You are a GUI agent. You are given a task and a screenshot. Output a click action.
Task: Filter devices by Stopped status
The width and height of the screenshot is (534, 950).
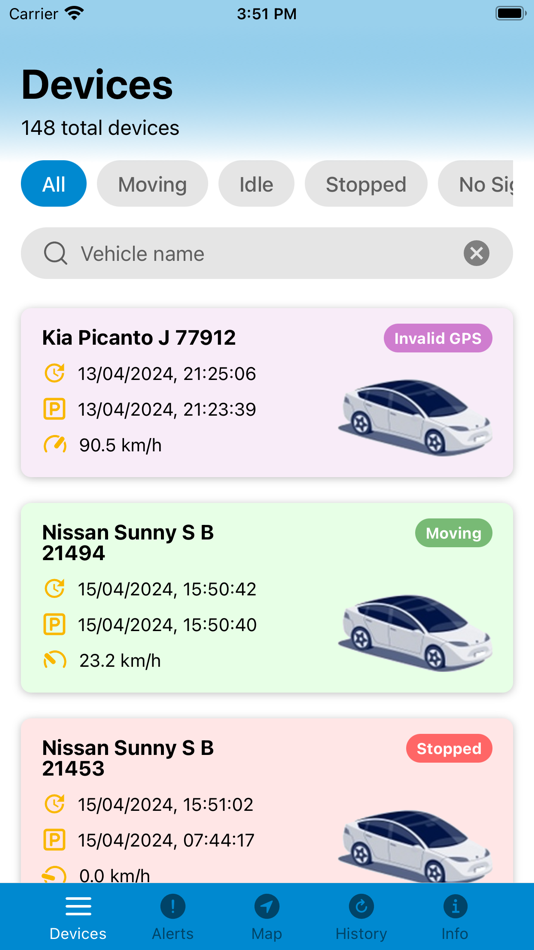[x=366, y=184]
